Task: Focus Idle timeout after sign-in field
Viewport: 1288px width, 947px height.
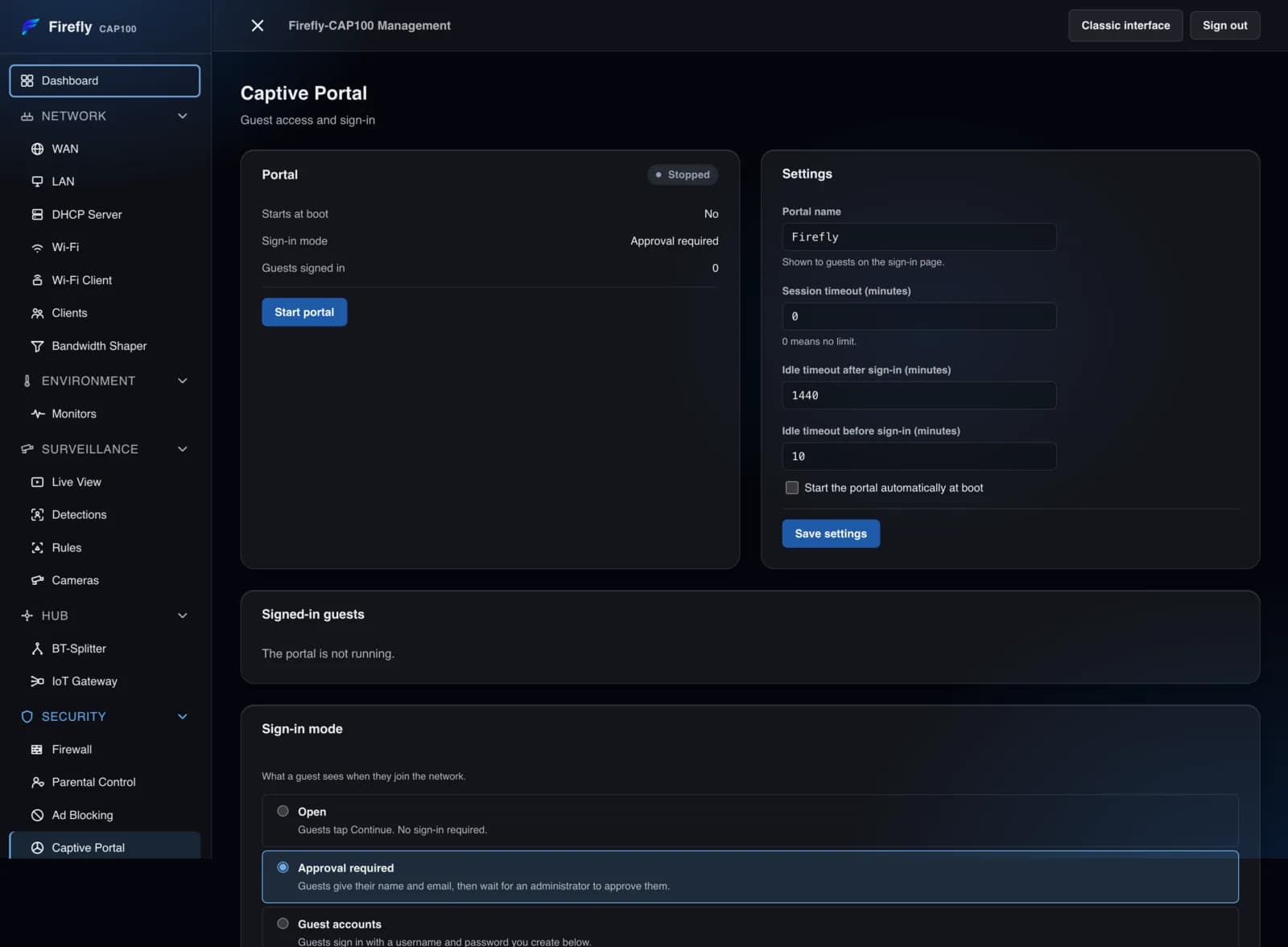Action: 919,395
